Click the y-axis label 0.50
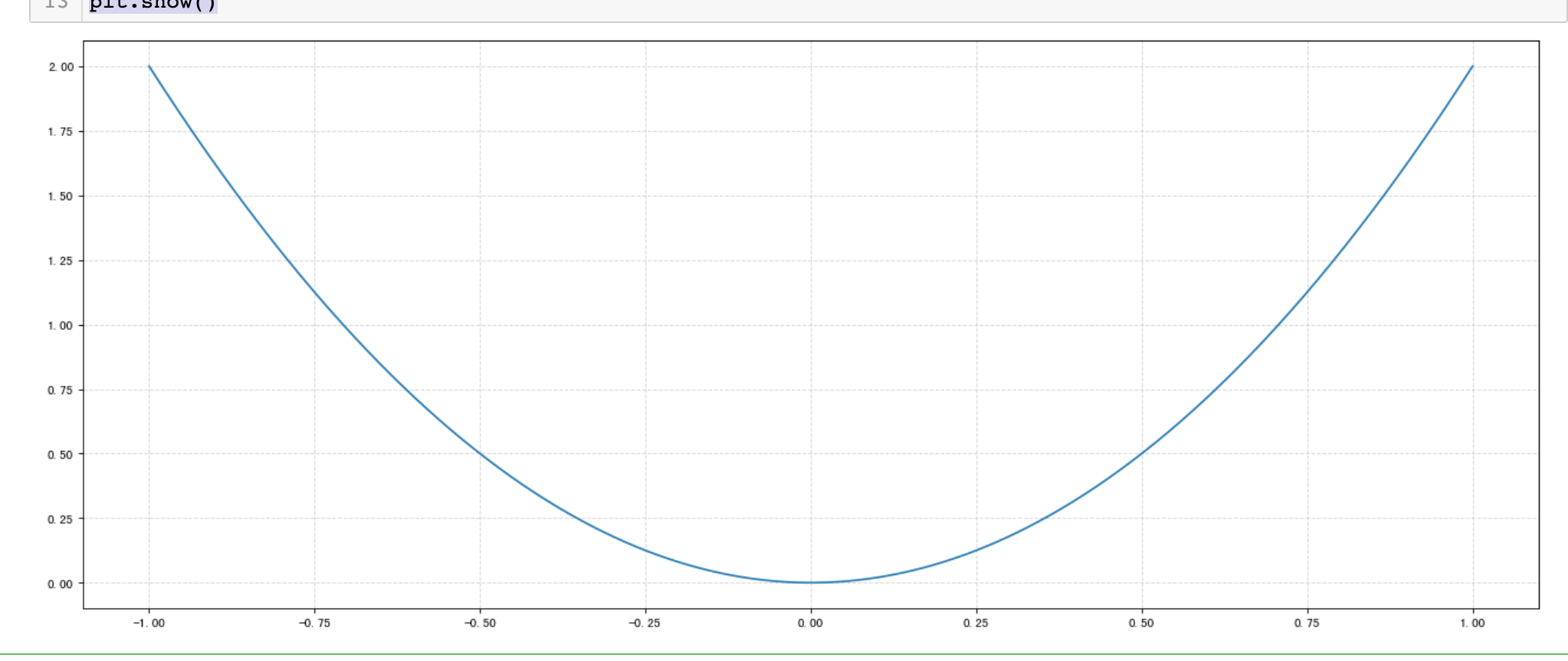This screenshot has height=661, width=1568. 61,455
